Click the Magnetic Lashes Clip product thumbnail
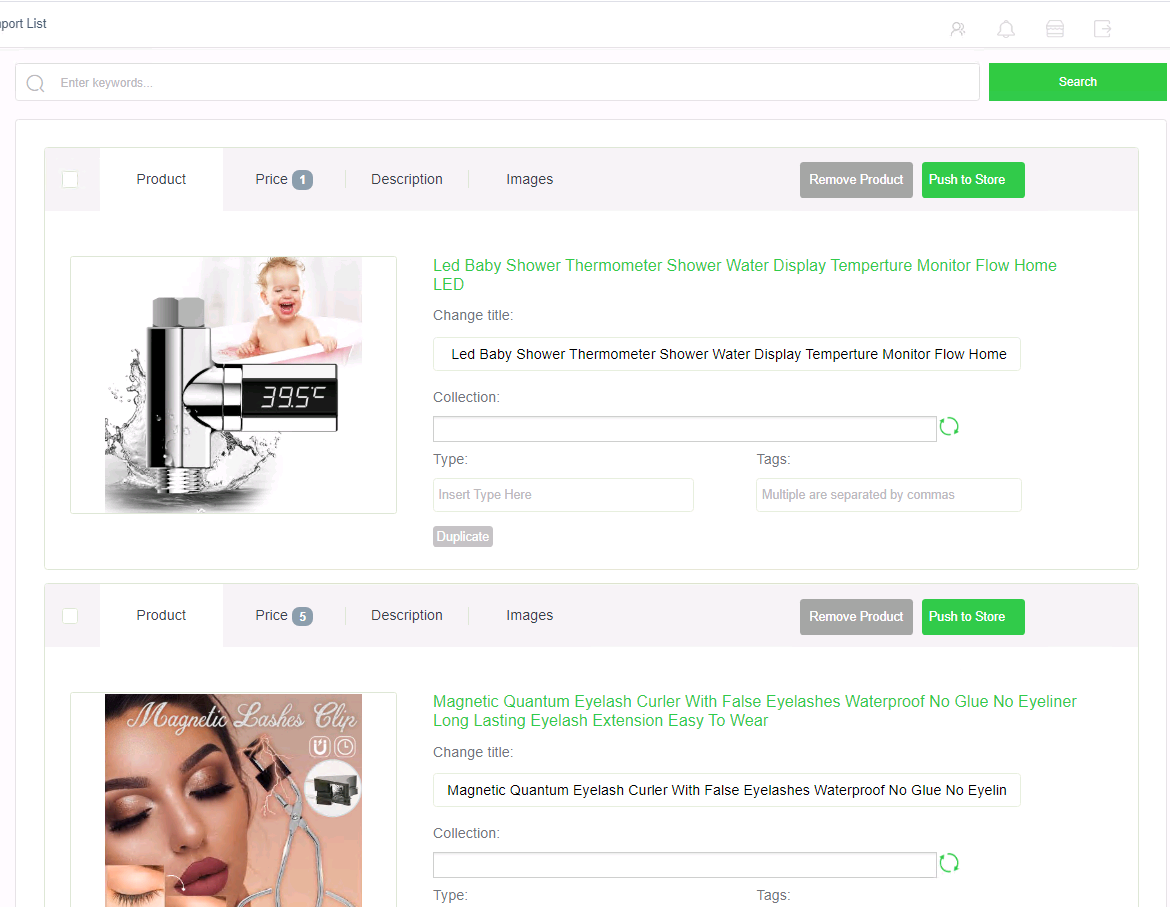Viewport: 1170px width, 907px height. pos(234,800)
